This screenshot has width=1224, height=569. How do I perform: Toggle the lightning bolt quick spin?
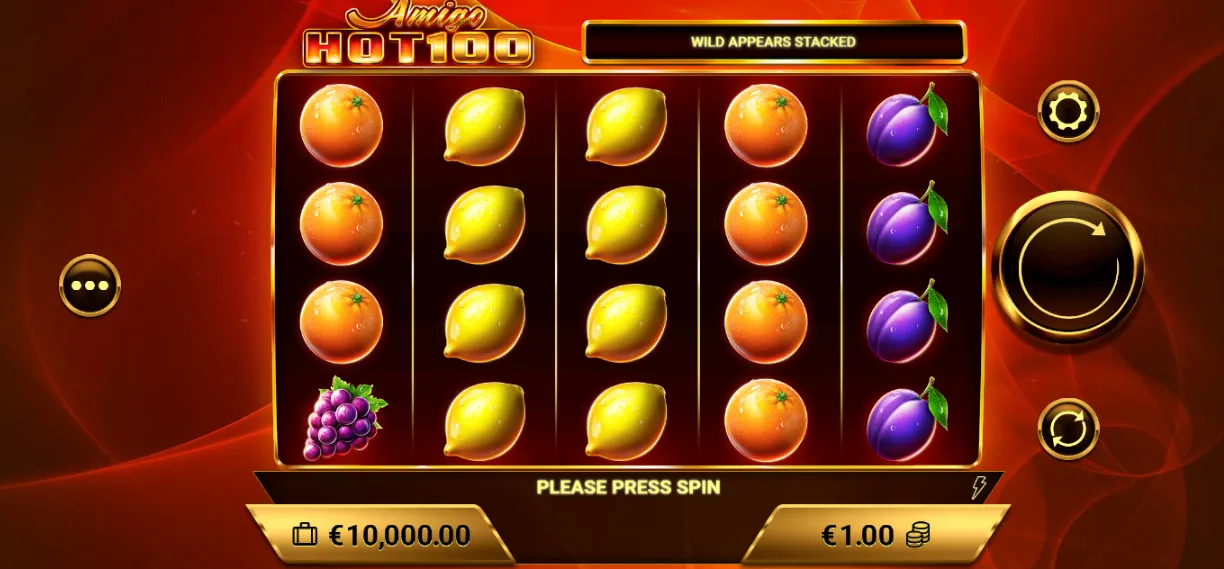pyautogui.click(x=979, y=487)
